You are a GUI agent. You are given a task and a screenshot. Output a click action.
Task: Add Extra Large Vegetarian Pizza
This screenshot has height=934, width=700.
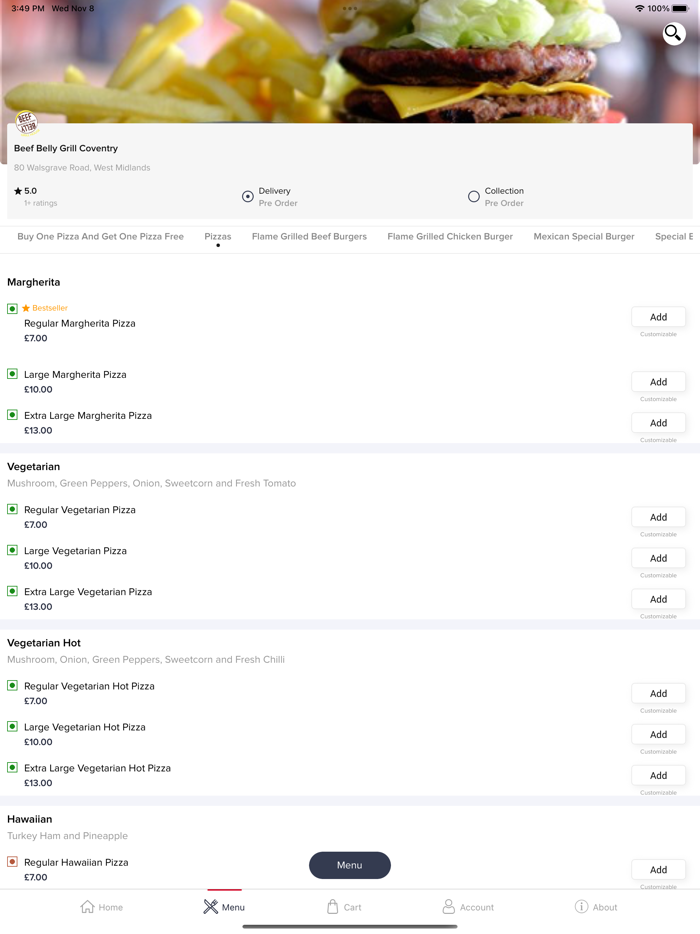point(658,599)
